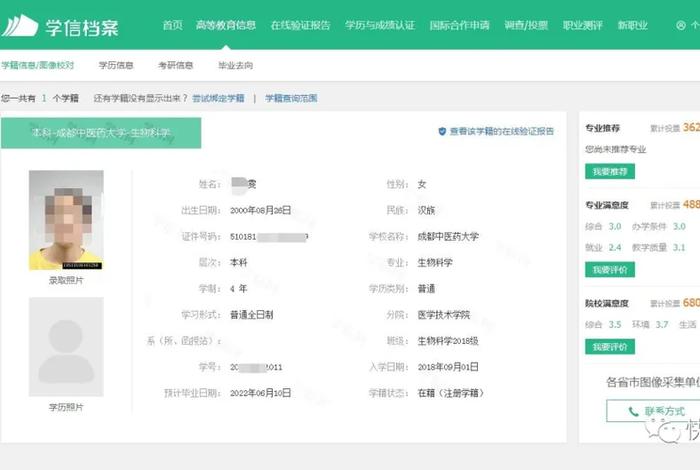Select the 本科-成都中医药大学-生物科学 record tab
This screenshot has height=470, width=700.
point(101,133)
